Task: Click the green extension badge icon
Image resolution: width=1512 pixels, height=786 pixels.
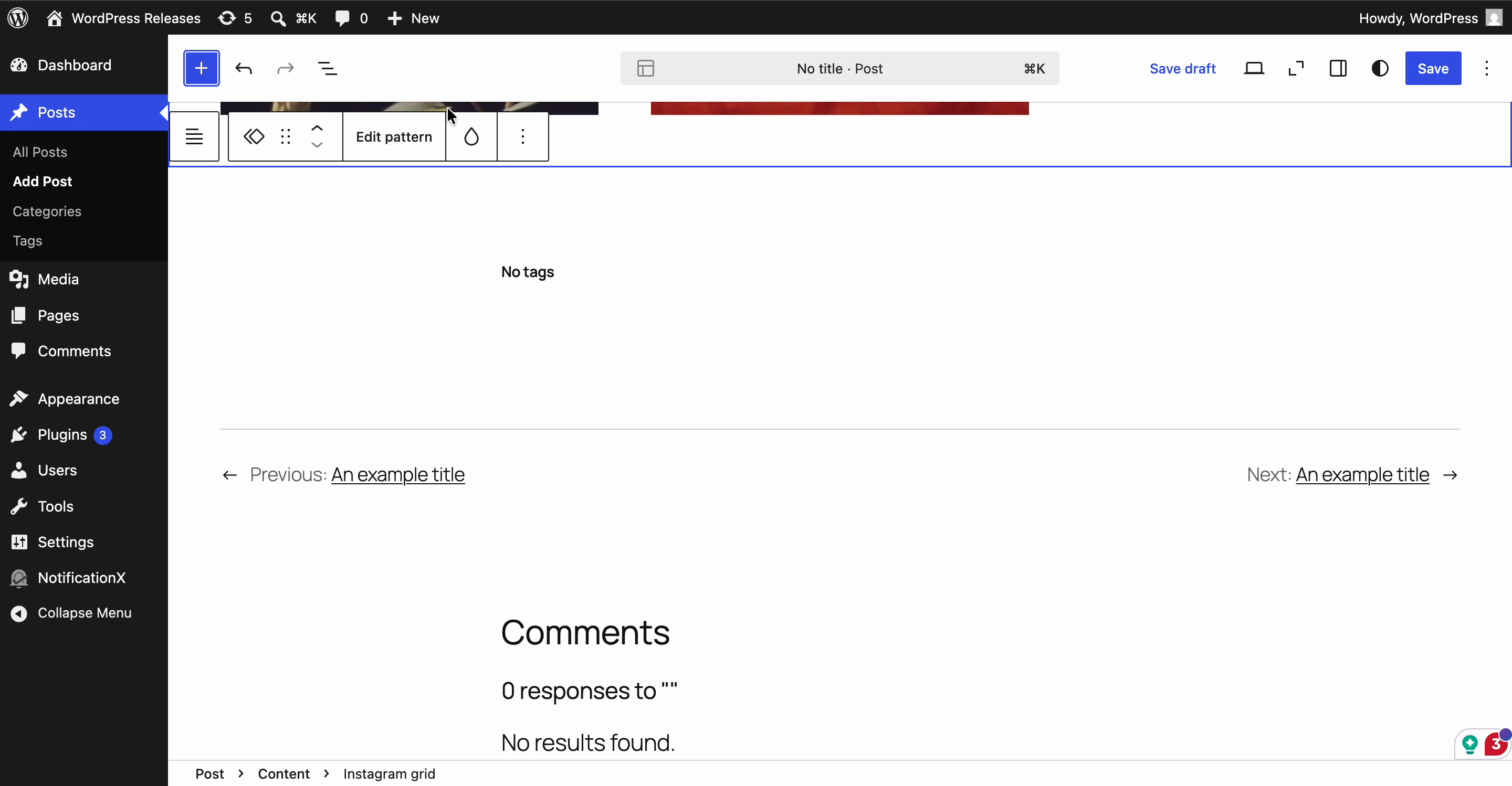Action: [1469, 745]
